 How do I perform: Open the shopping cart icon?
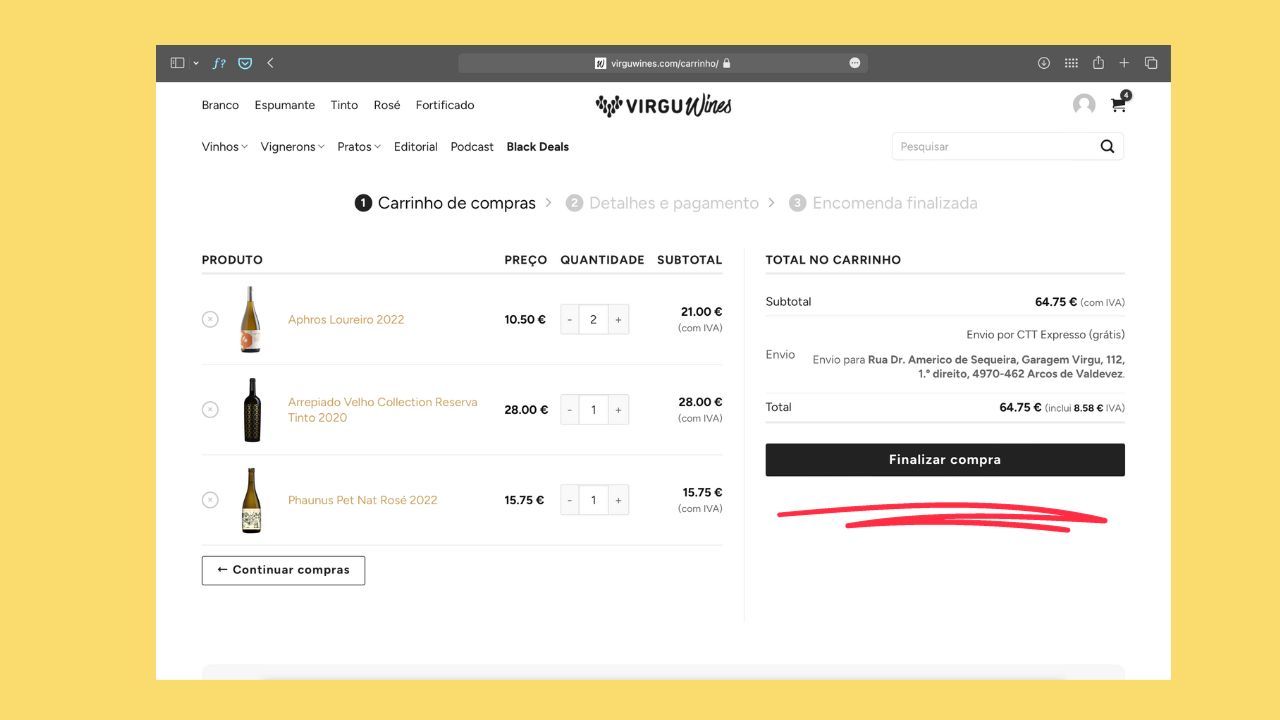1118,105
